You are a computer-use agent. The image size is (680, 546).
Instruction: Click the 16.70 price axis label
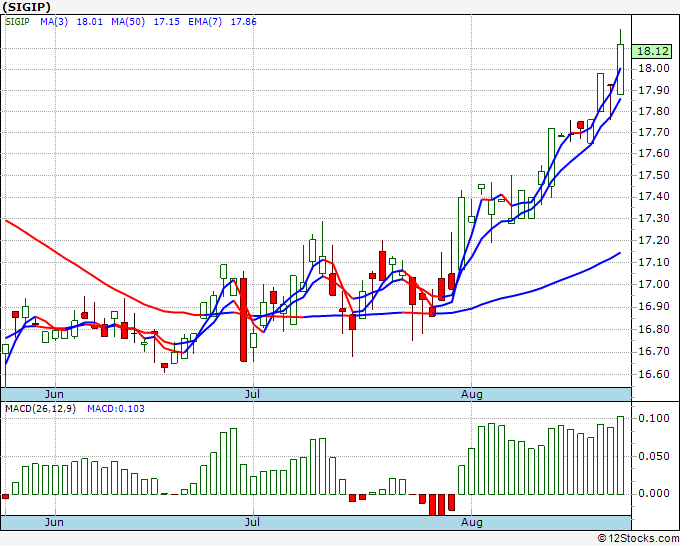click(654, 351)
